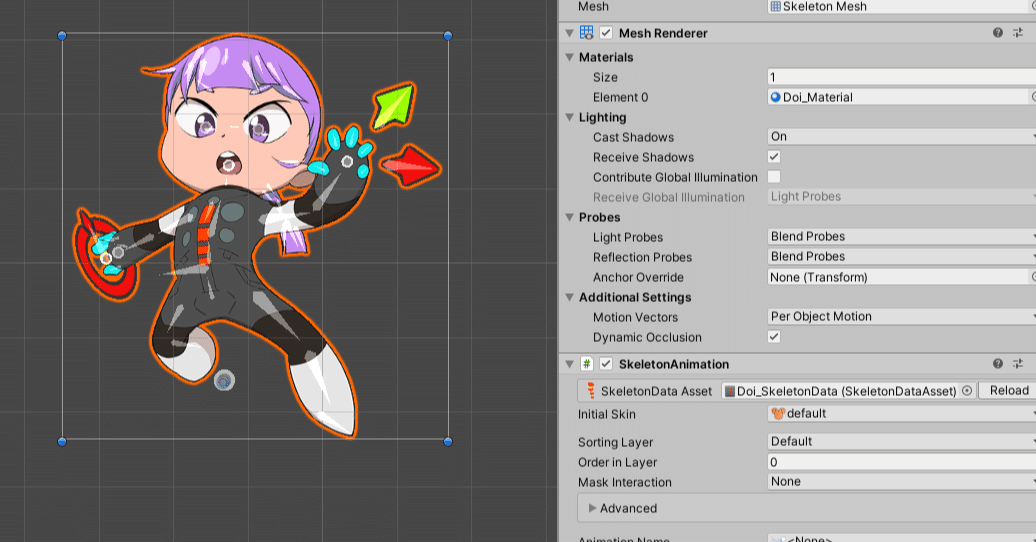Open the Reflection Probes dropdown

(x=901, y=256)
